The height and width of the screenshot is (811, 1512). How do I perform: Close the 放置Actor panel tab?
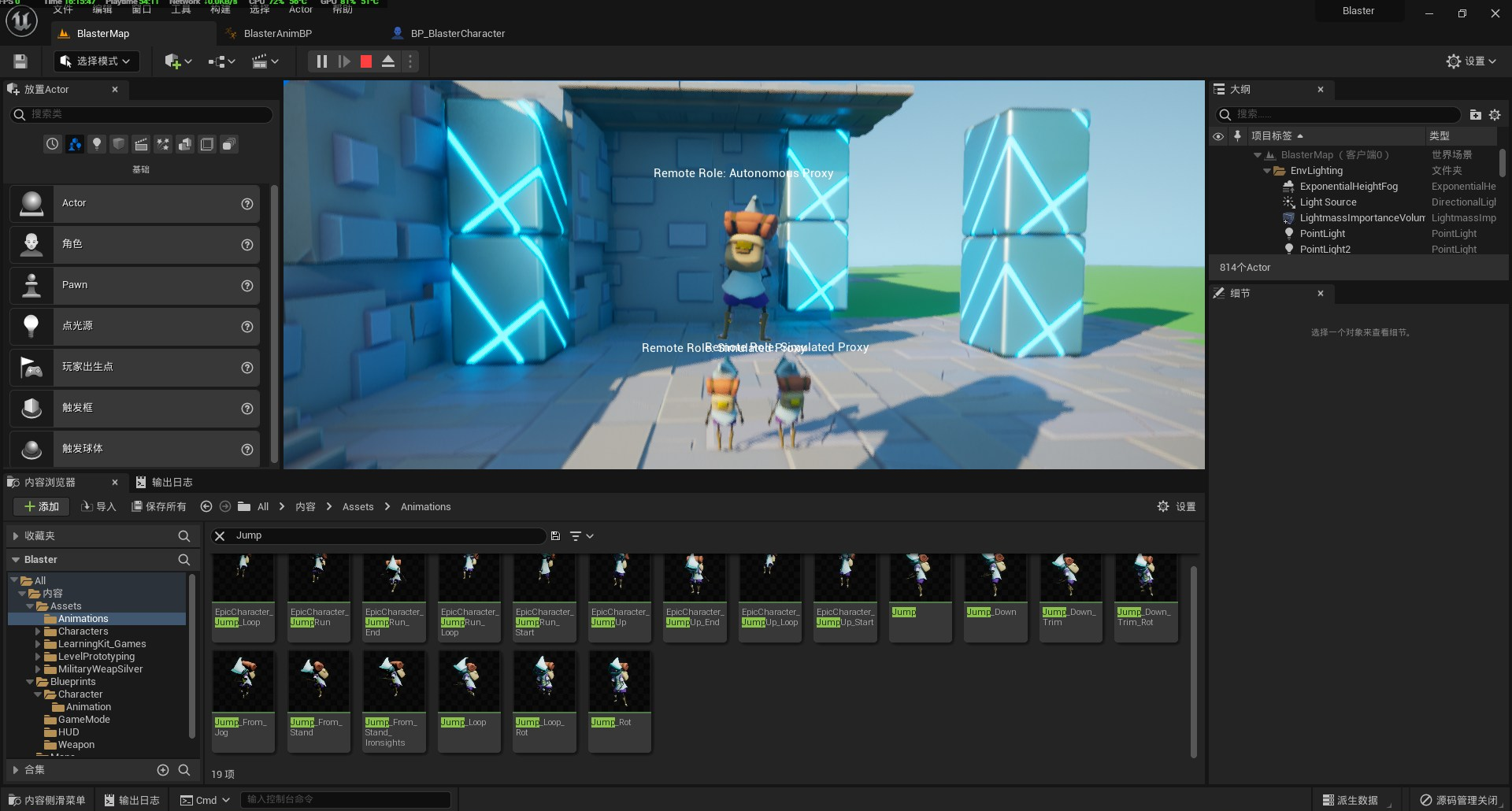coord(115,90)
